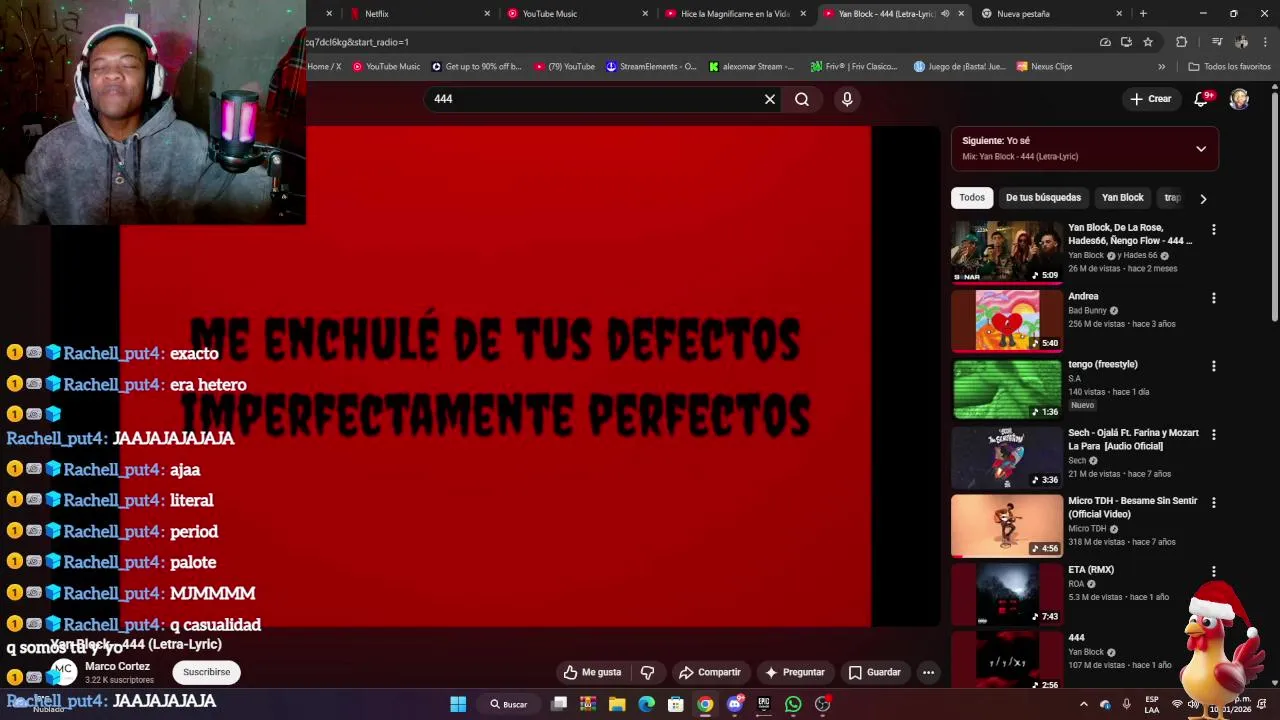Mute the Yan Block tab audio

[945, 13]
